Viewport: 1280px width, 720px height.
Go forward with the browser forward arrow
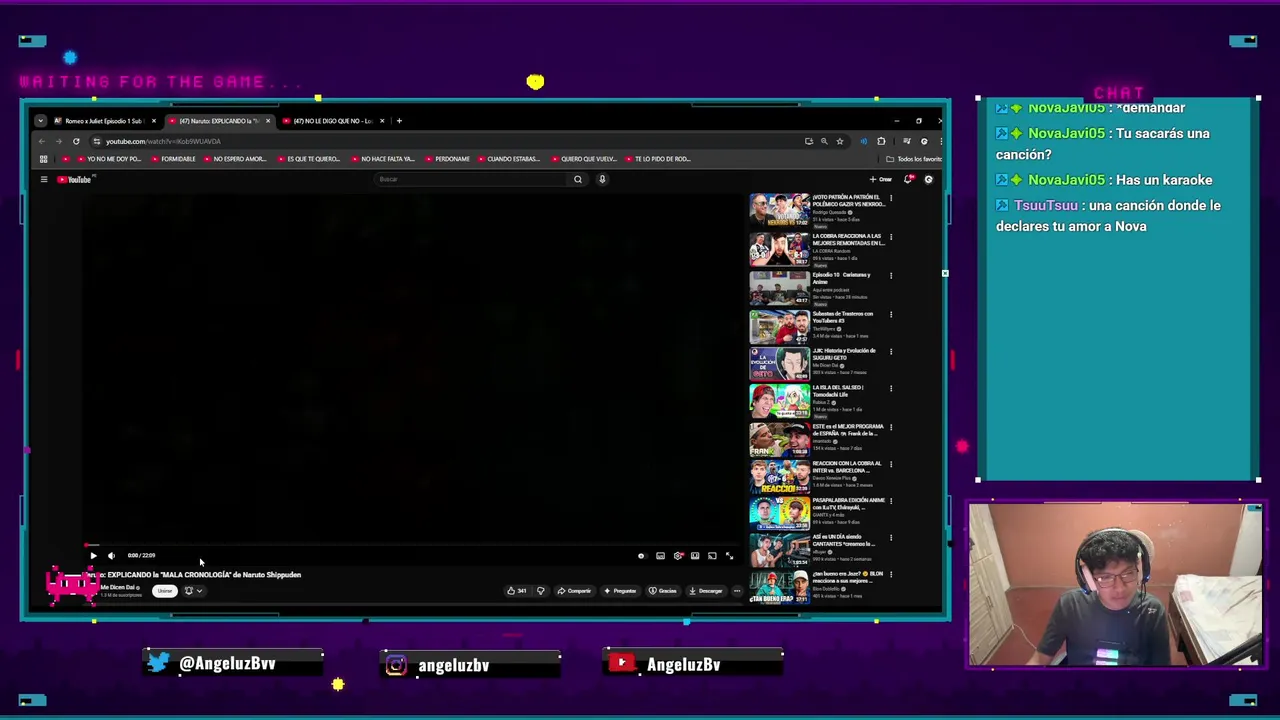tap(59, 141)
